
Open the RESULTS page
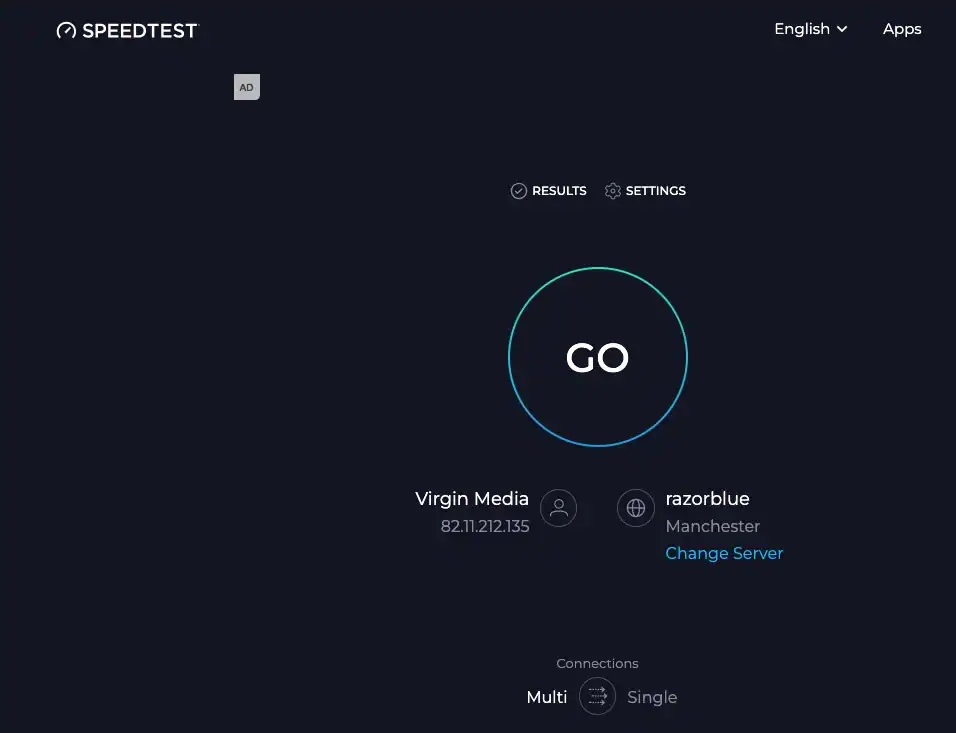pos(556,190)
